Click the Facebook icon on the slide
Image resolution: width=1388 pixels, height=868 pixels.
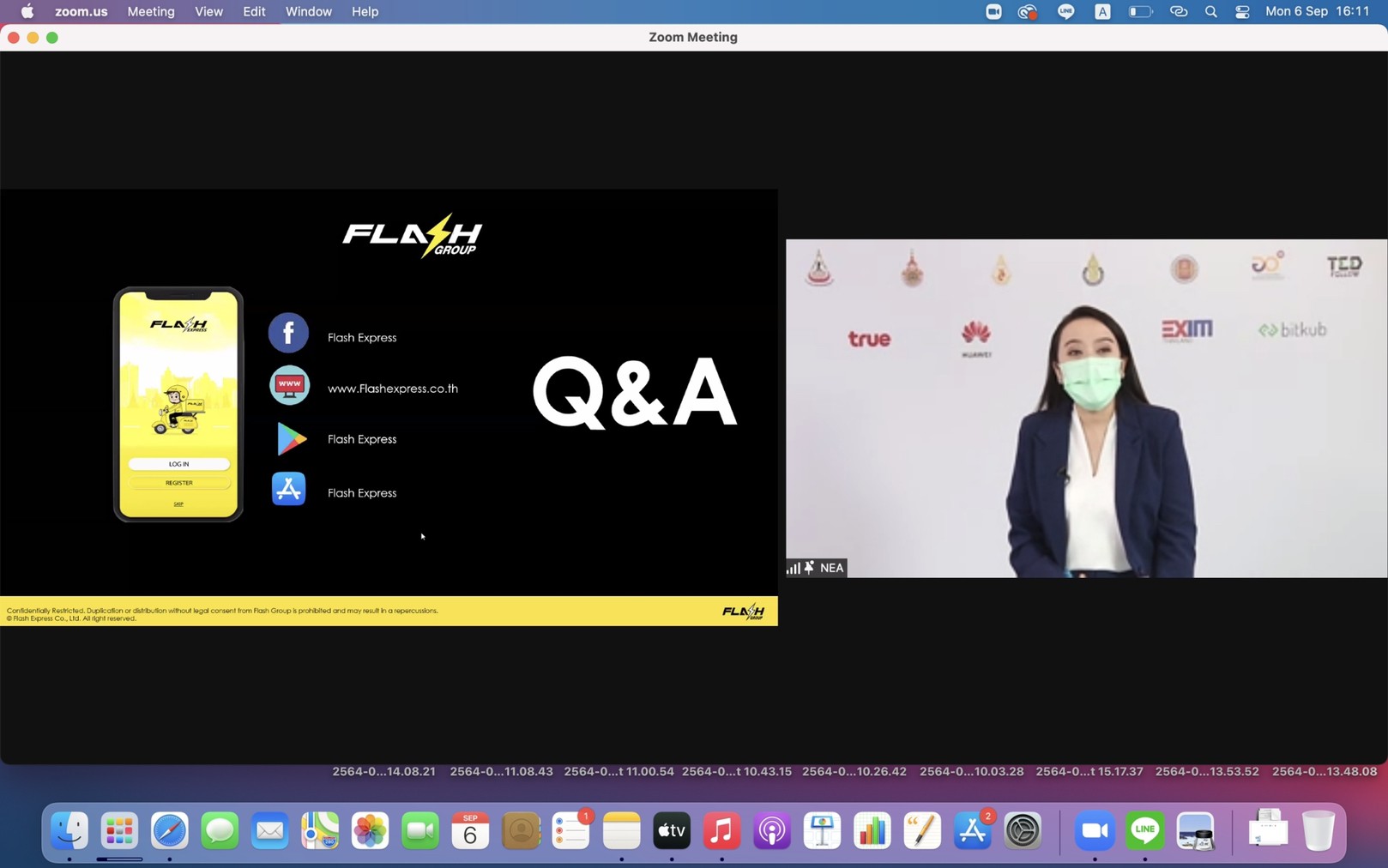point(288,334)
